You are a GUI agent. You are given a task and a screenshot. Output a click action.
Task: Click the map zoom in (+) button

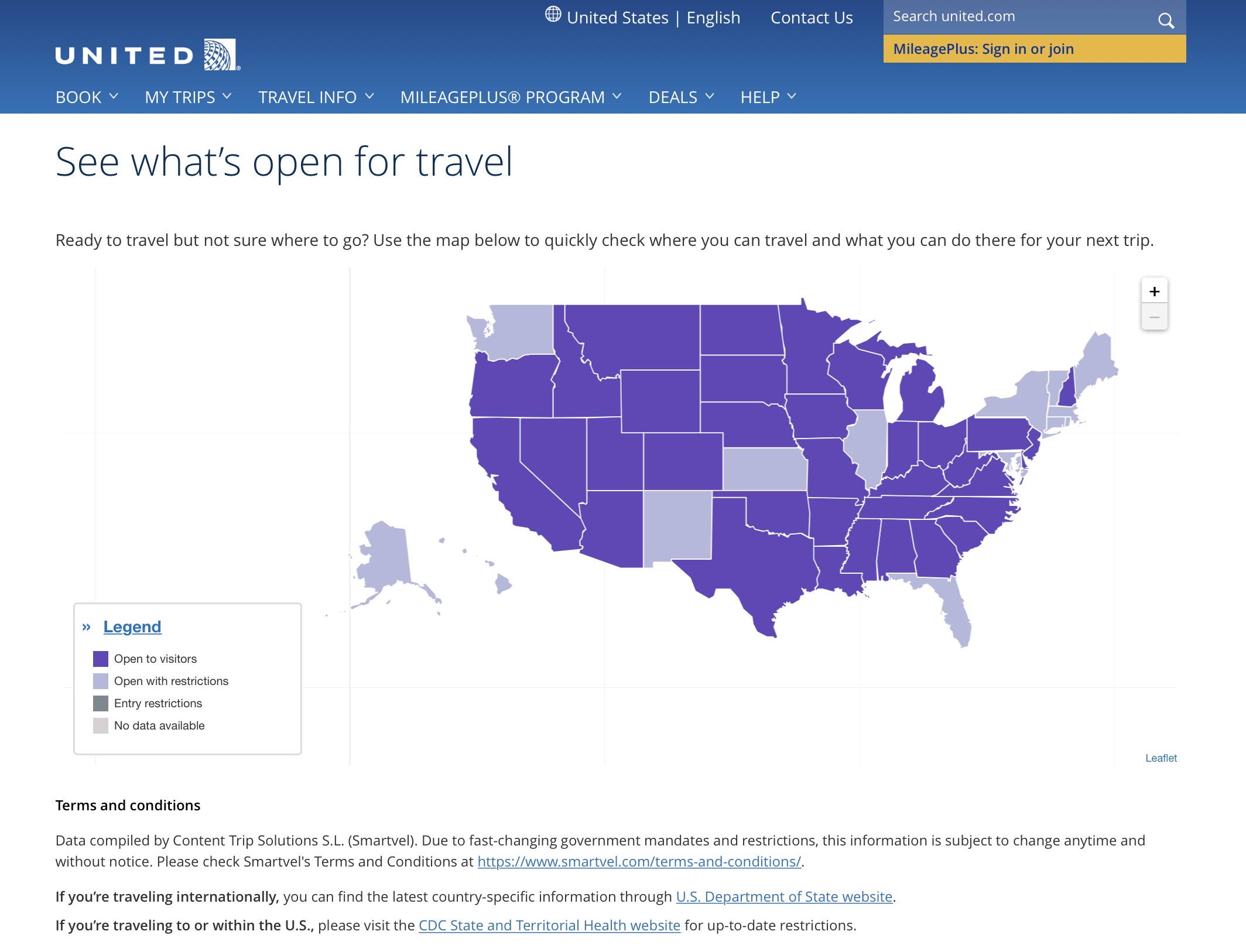pos(1154,291)
